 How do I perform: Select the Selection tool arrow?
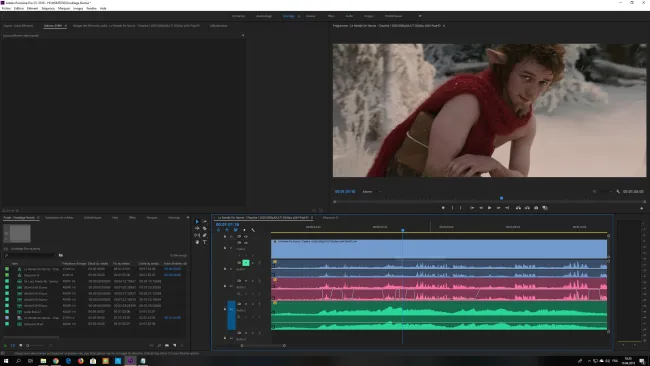[197, 222]
